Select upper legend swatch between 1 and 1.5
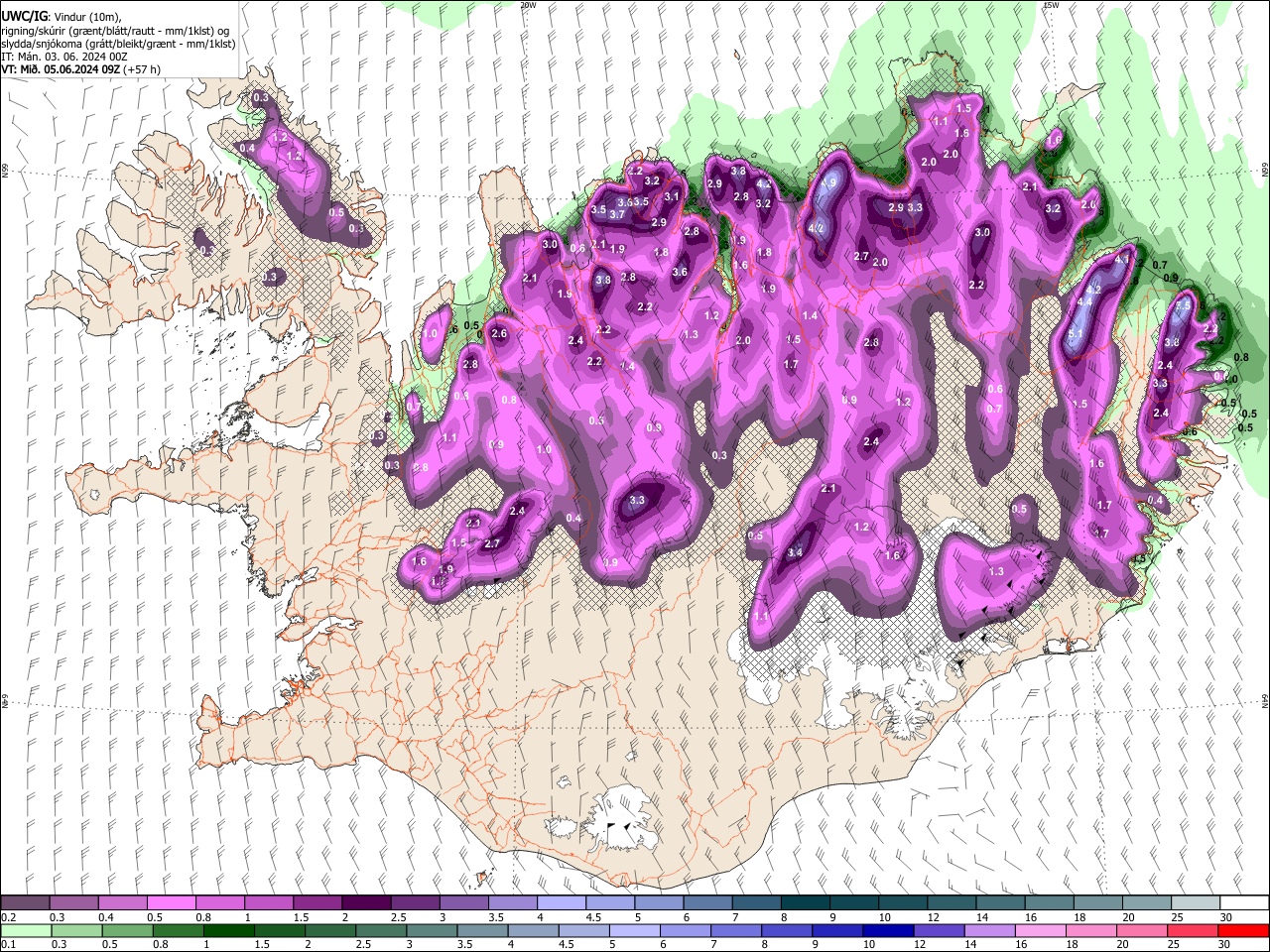 (268, 903)
